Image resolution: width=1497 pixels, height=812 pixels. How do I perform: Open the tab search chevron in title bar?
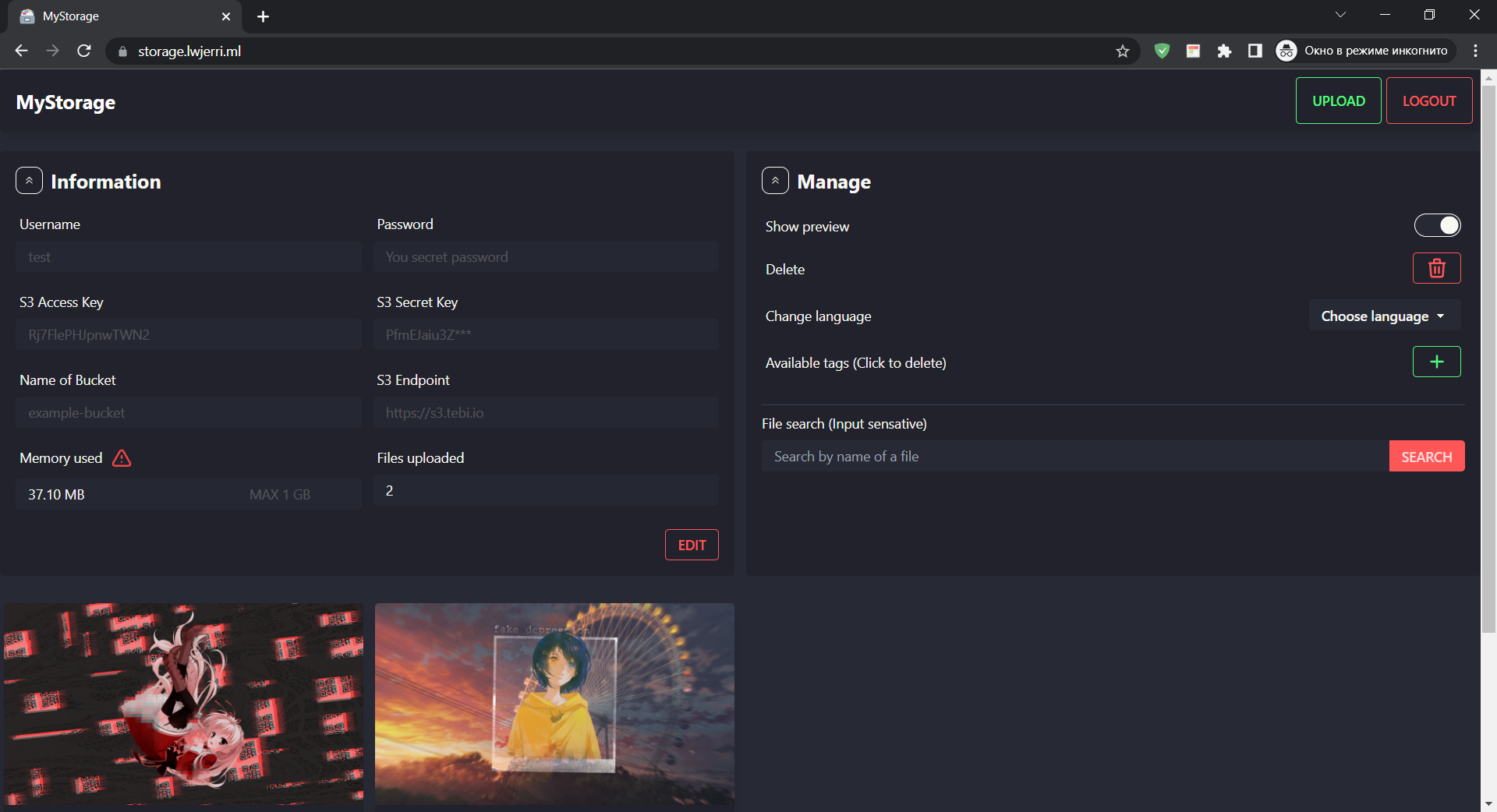[1340, 15]
